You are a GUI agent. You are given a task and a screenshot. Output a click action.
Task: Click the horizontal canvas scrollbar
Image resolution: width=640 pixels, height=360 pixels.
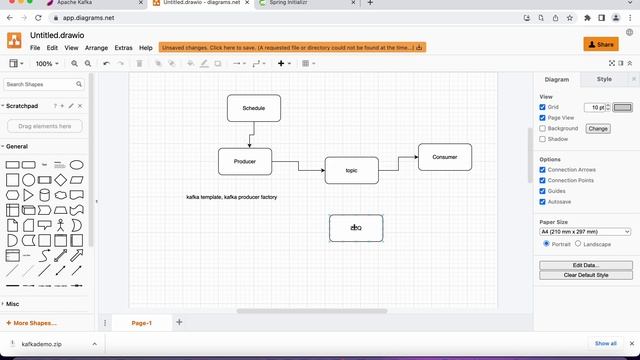[x=312, y=311]
